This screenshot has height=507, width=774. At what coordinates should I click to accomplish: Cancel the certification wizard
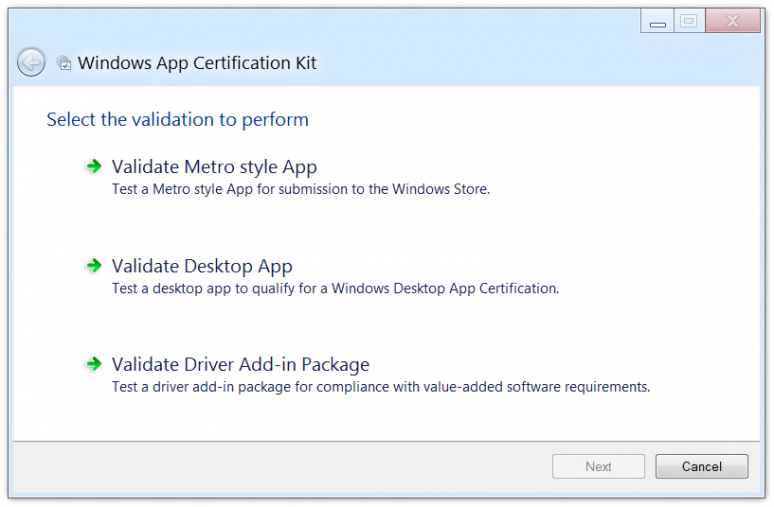click(x=701, y=467)
